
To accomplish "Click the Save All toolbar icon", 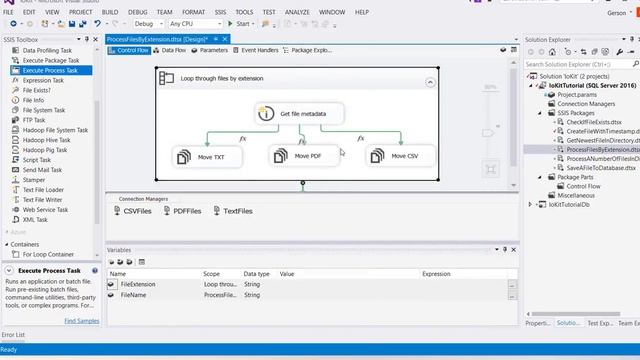I will click(x=83, y=24).
